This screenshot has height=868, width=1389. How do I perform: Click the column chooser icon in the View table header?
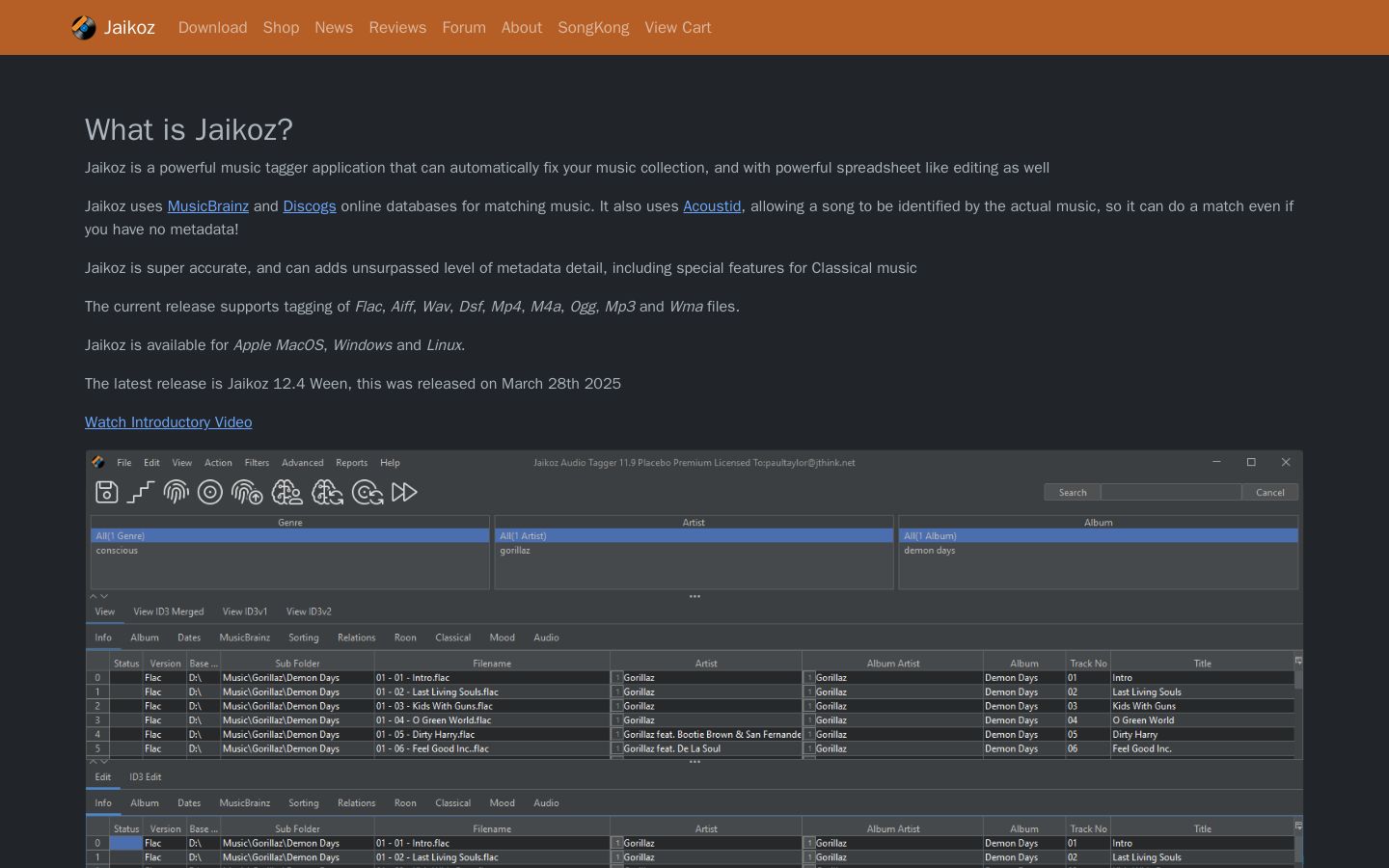(x=1298, y=661)
